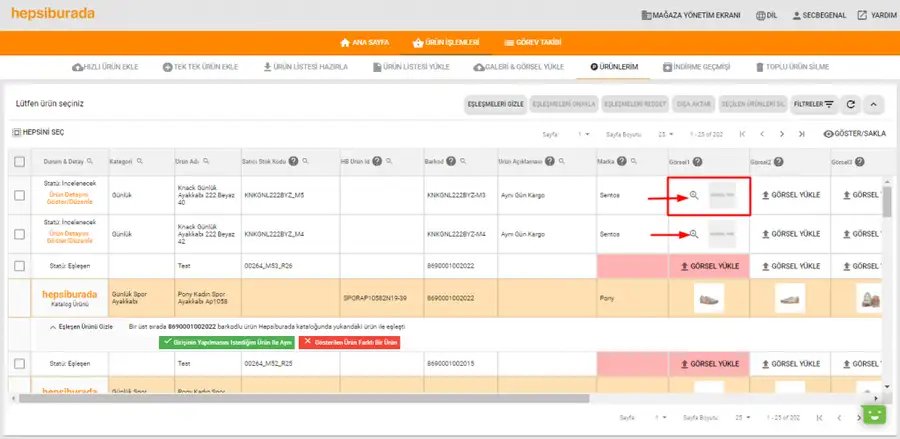Switch to the İndirme Geçmişi tab
Screen dimensions: 900x439
[696, 67]
